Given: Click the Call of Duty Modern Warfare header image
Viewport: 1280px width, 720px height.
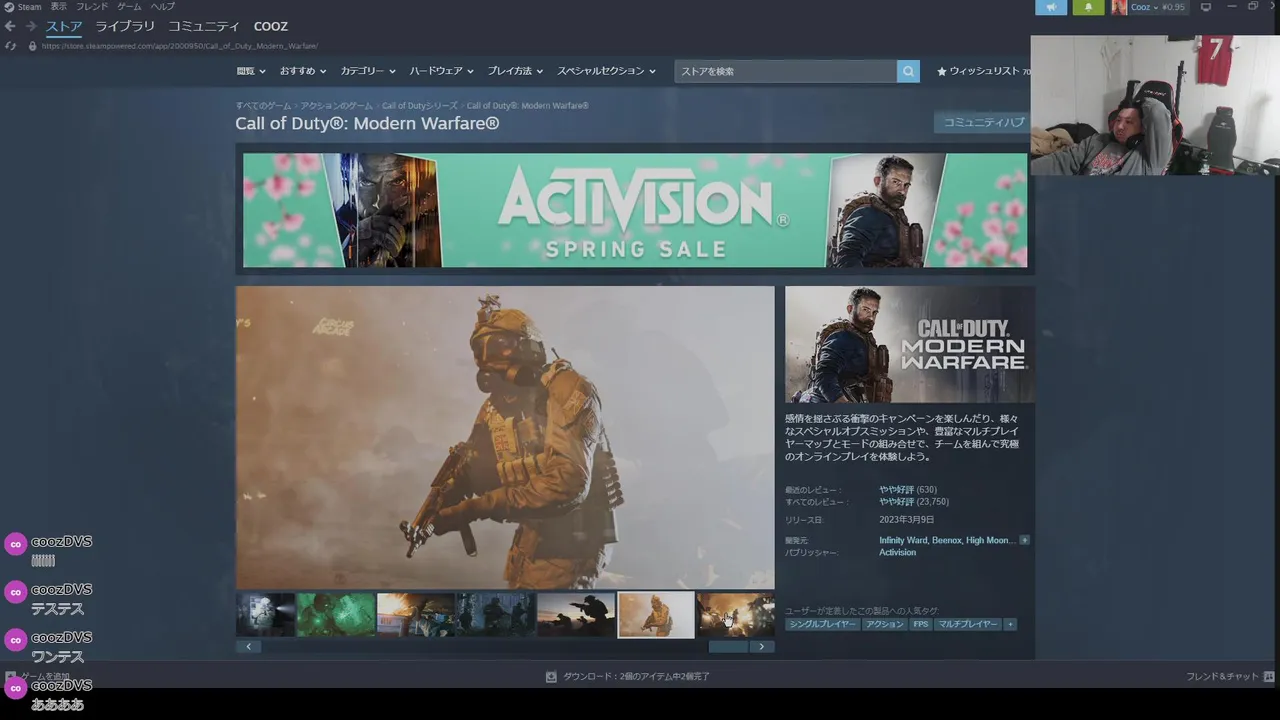Looking at the screenshot, I should point(910,345).
